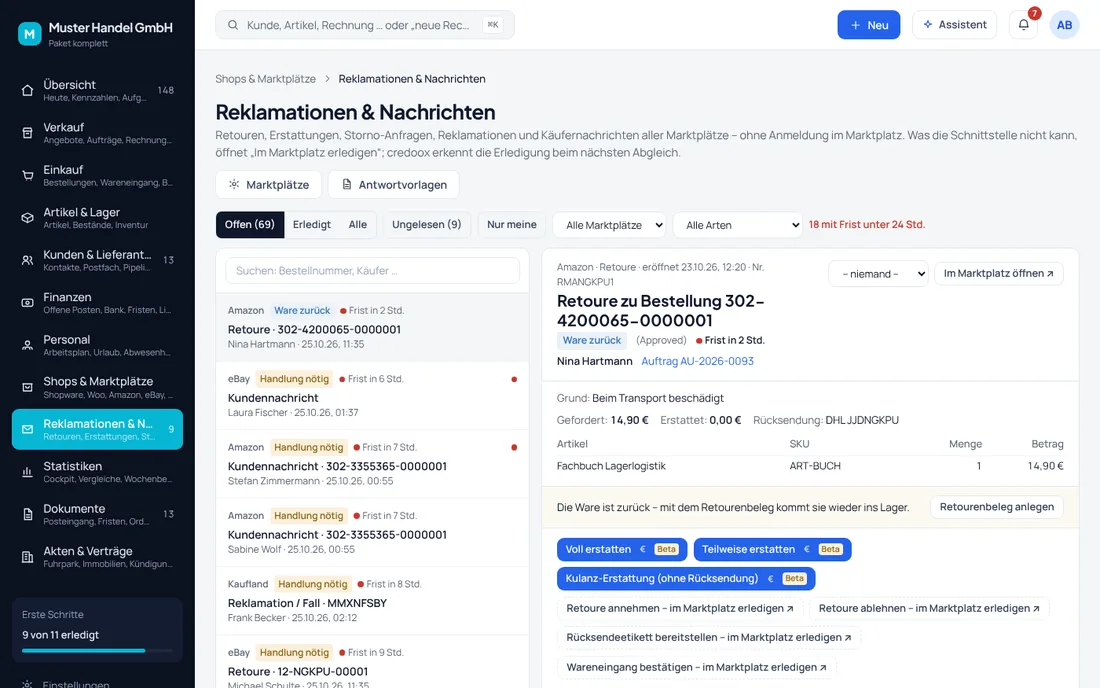The width and height of the screenshot is (1100, 688).
Task: Click unread red dot on Laura Fischer message
Action: (x=514, y=379)
